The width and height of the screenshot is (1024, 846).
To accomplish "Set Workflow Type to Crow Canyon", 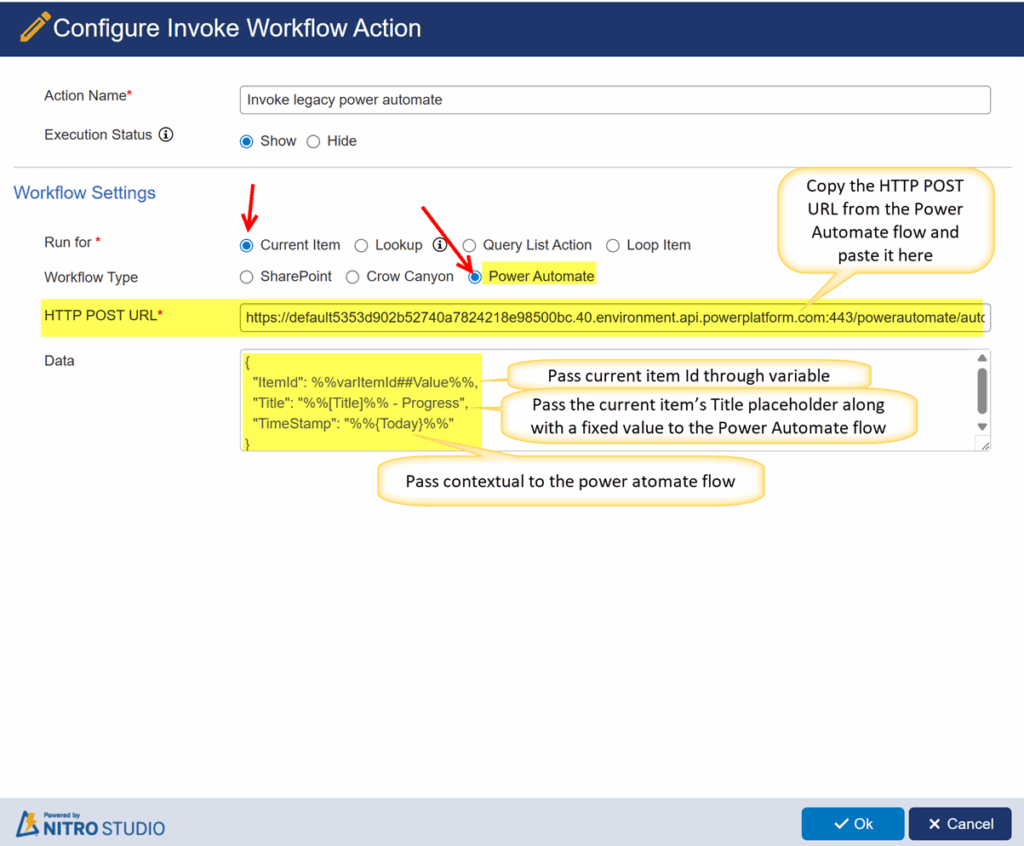I will tap(353, 276).
